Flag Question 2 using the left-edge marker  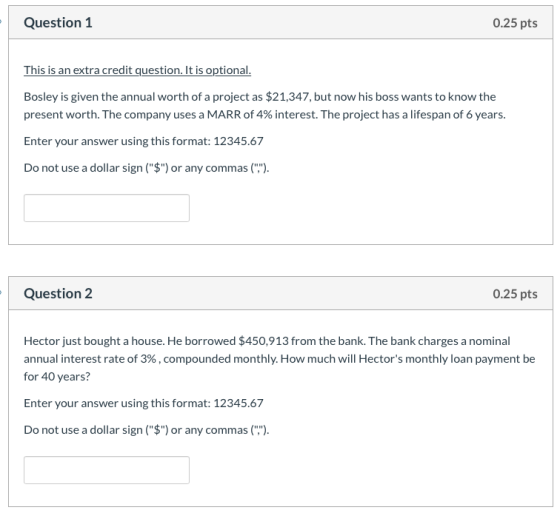[1, 293]
